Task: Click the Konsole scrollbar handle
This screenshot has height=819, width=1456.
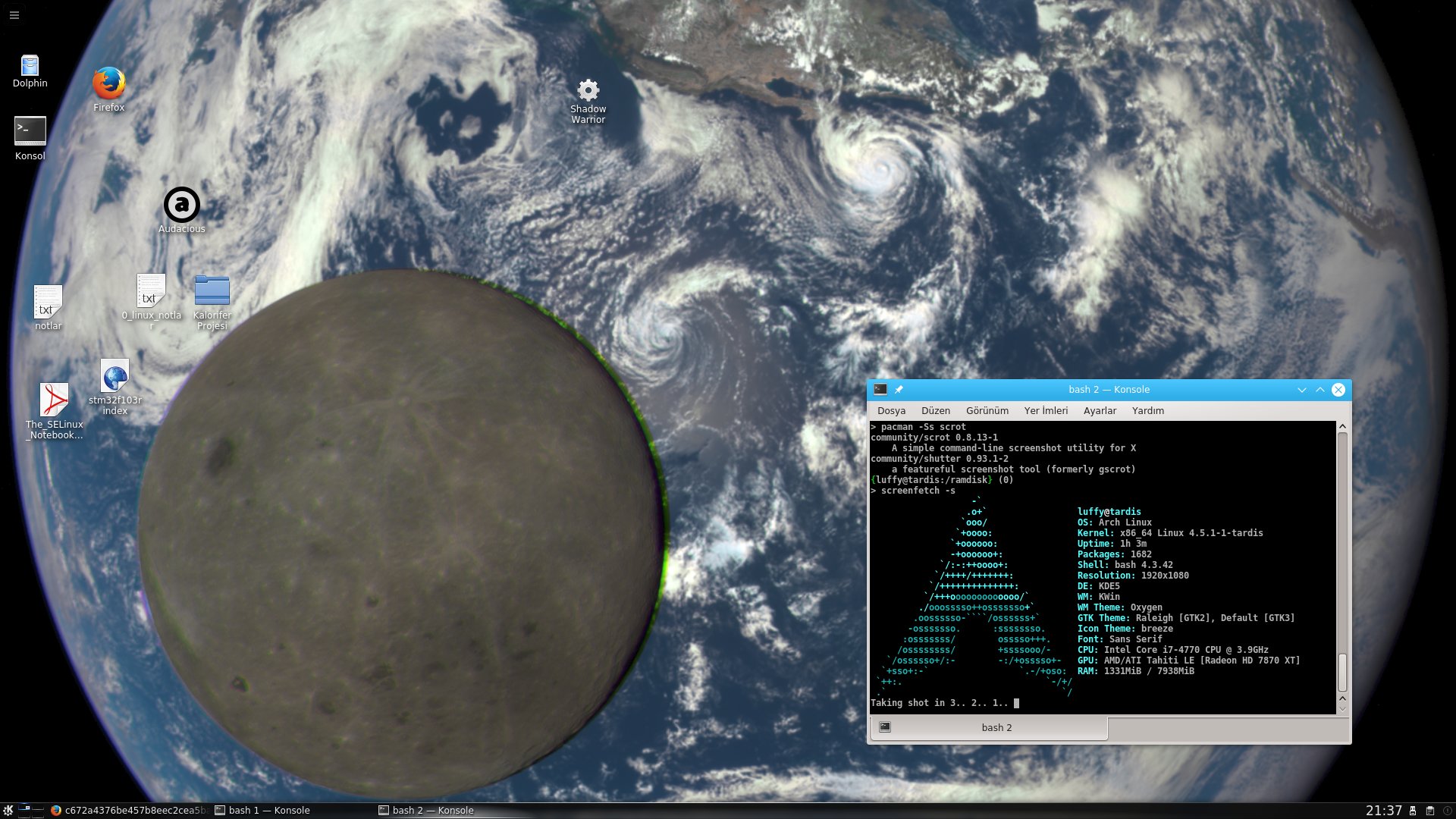Action: click(x=1342, y=672)
